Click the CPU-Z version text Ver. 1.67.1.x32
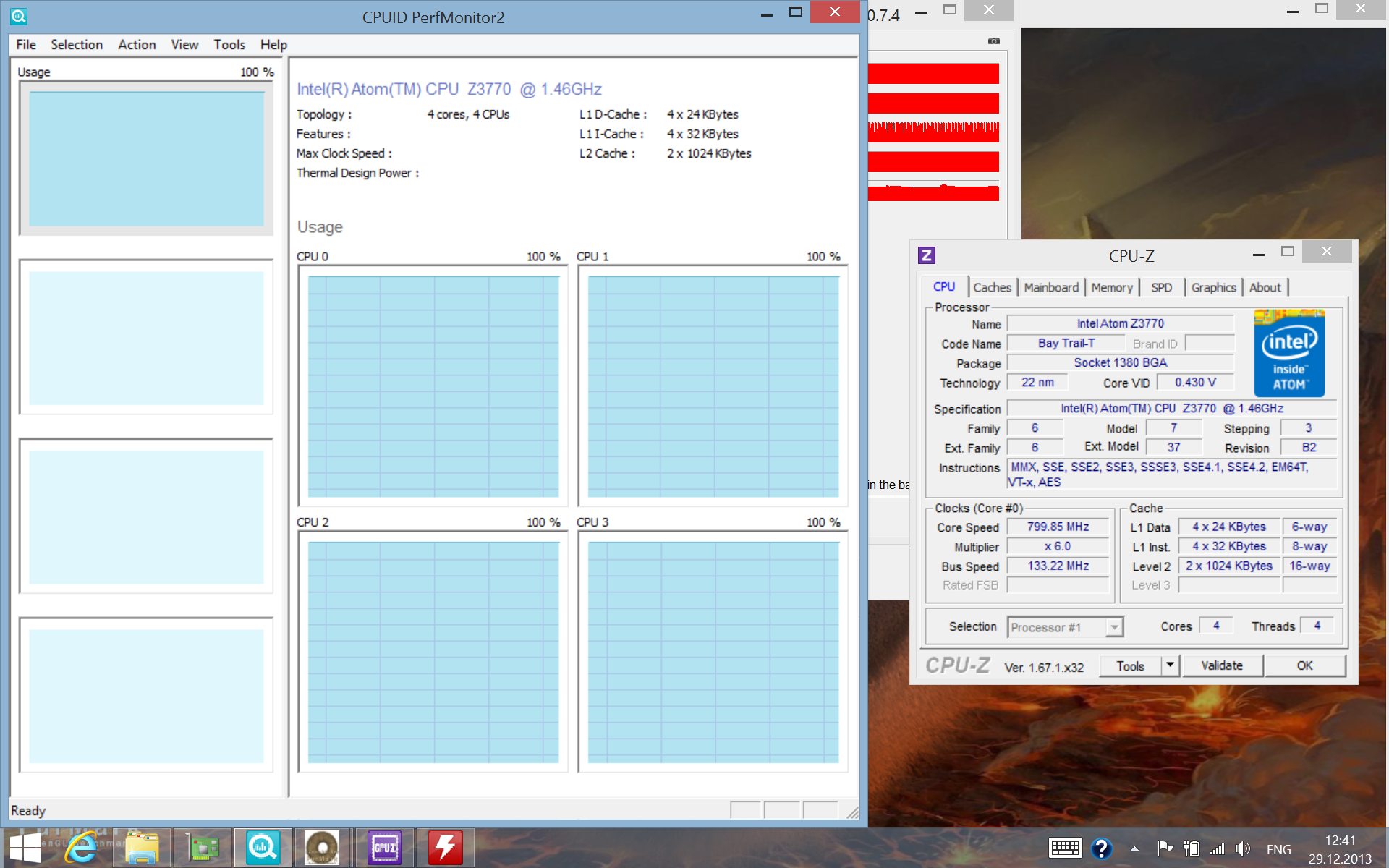Image resolution: width=1389 pixels, height=868 pixels. [x=1044, y=668]
